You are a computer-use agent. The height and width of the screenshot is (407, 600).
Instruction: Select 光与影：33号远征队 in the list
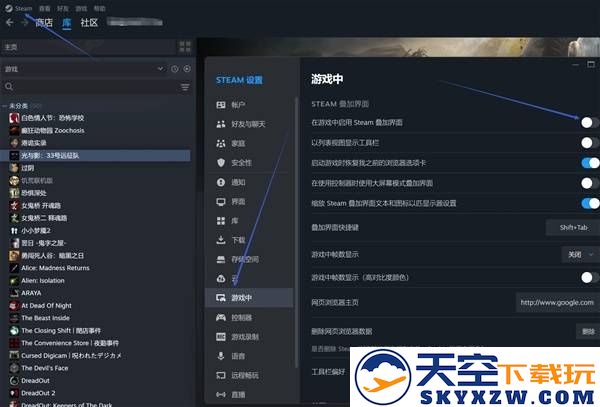point(96,155)
